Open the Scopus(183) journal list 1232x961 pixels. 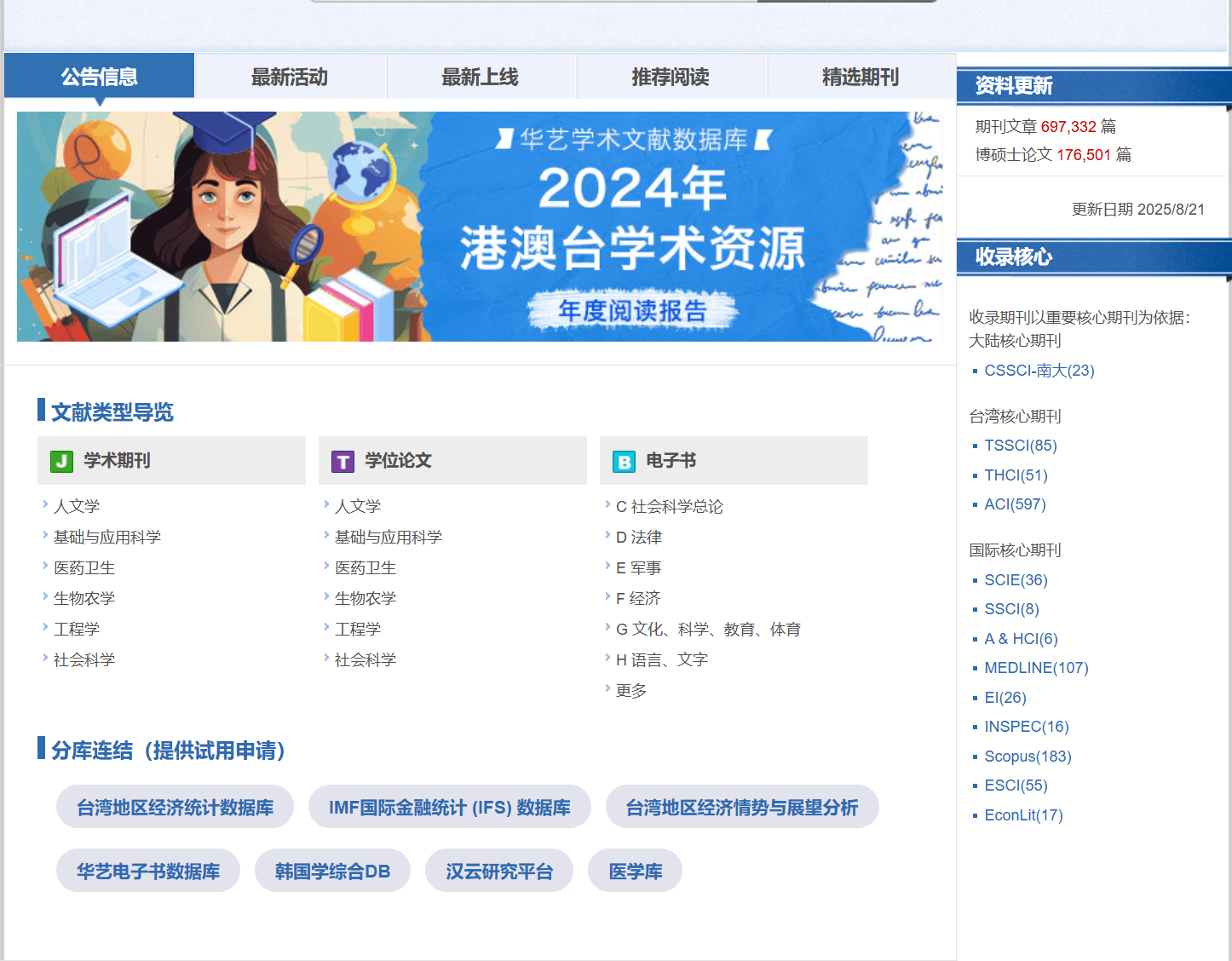click(1028, 756)
